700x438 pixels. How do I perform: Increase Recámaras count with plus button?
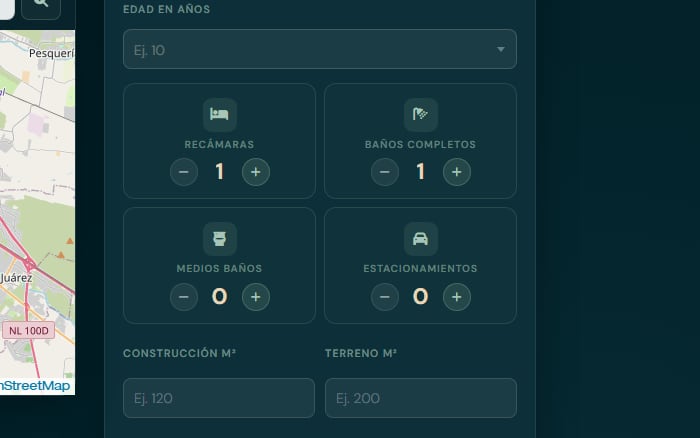(x=256, y=172)
